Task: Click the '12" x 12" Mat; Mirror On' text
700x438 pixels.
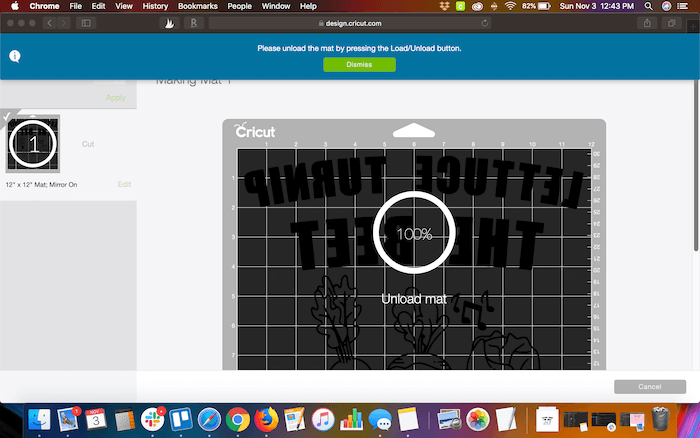Action: (41, 184)
